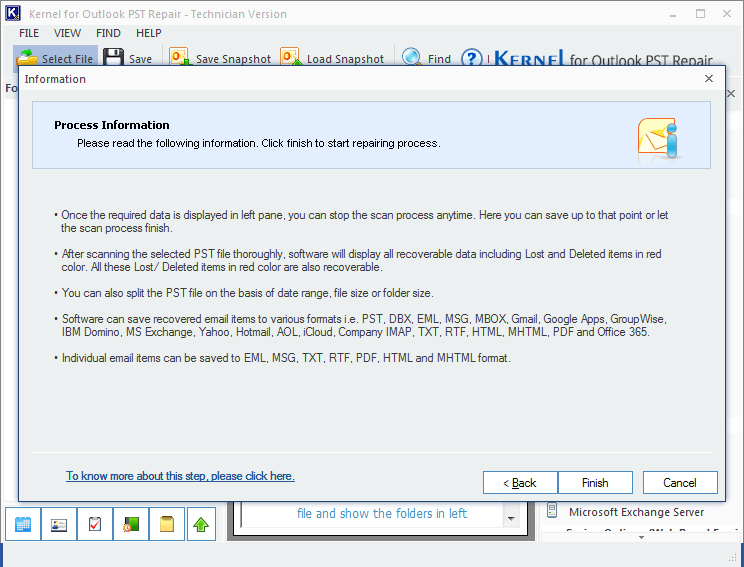Viewport: 744px width, 567px height.
Task: Follow the 'To know more about this step' link
Action: 180,476
